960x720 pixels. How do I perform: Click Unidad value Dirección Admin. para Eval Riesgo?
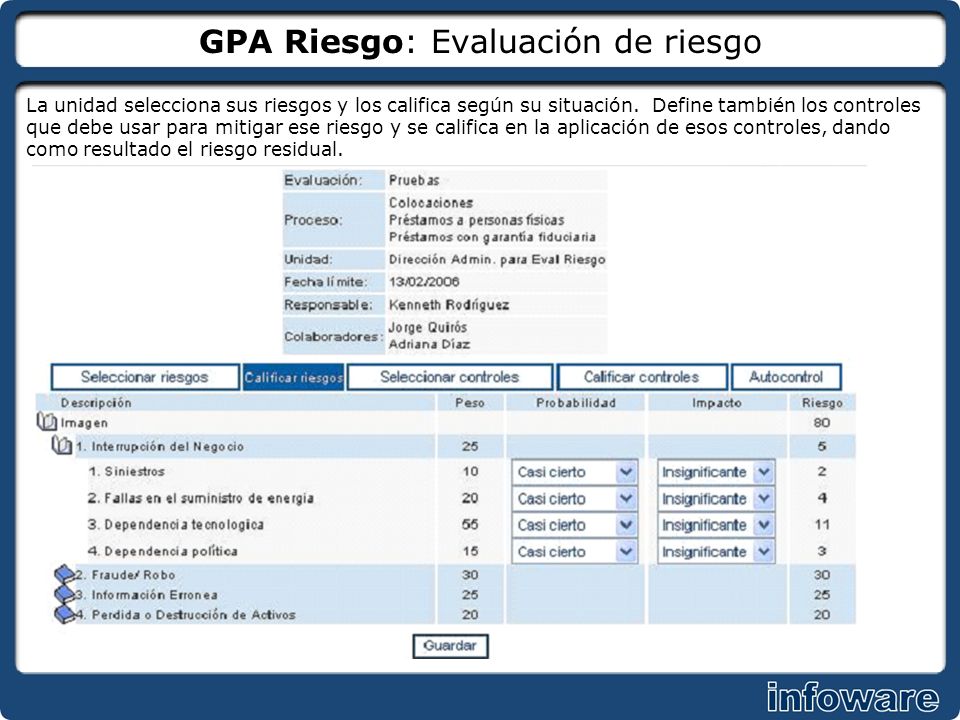[497, 260]
